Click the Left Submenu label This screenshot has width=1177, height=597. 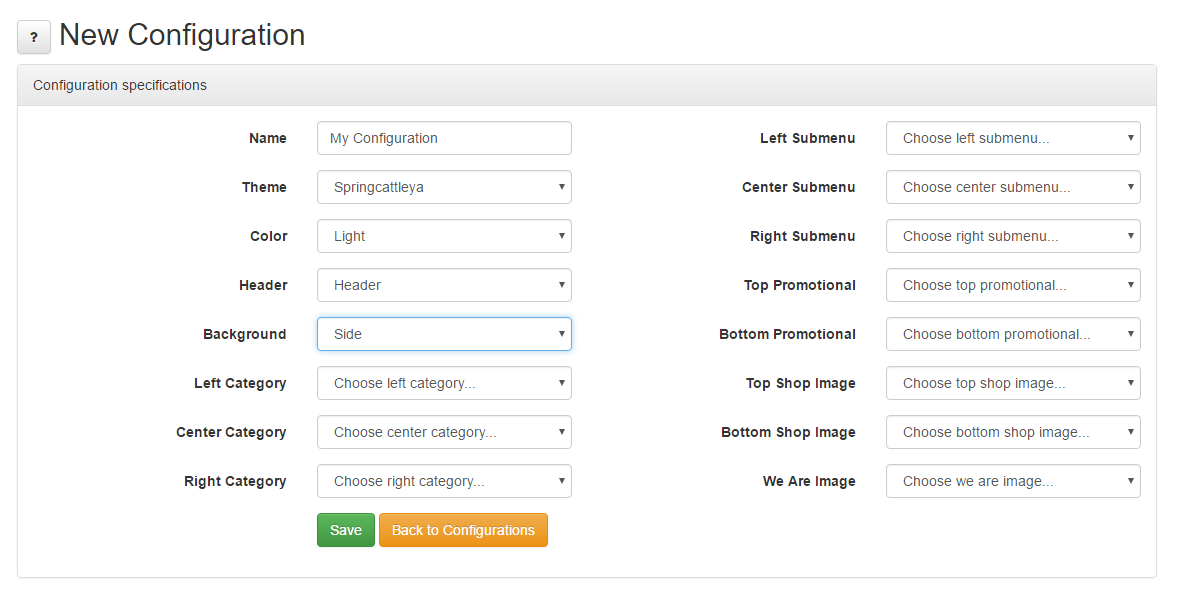click(808, 138)
